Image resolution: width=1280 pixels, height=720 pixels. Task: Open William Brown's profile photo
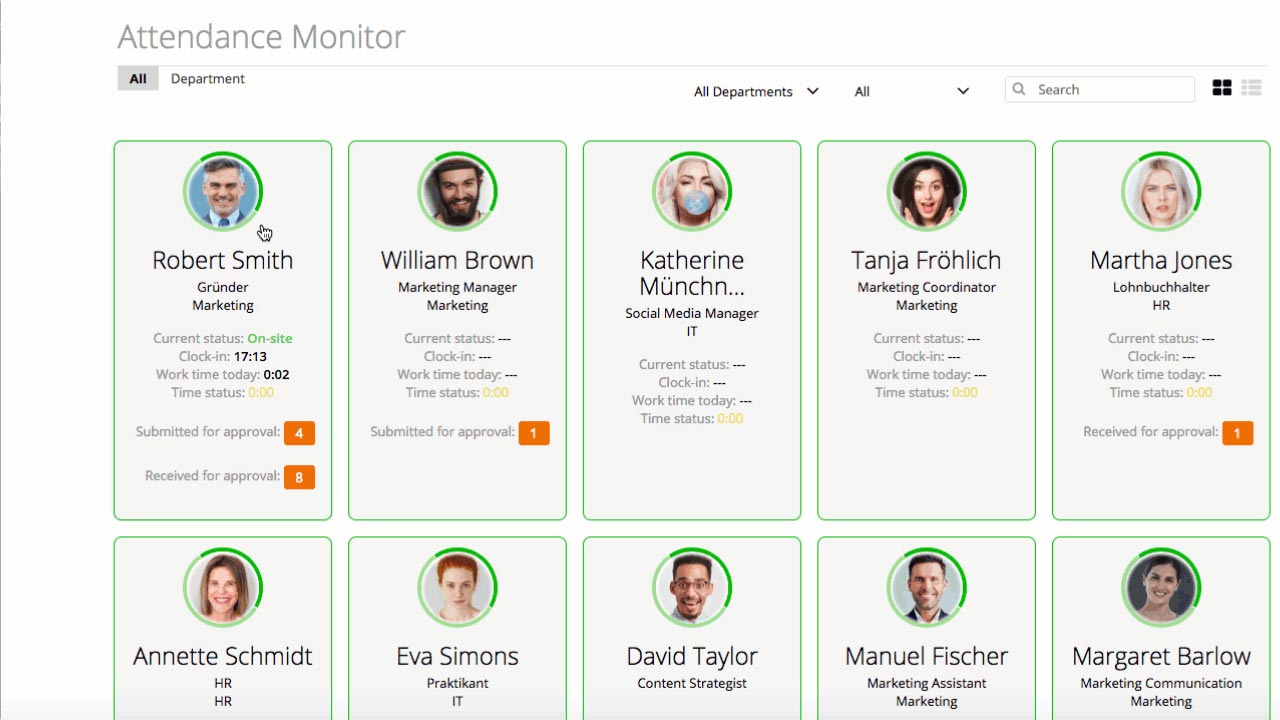tap(457, 191)
